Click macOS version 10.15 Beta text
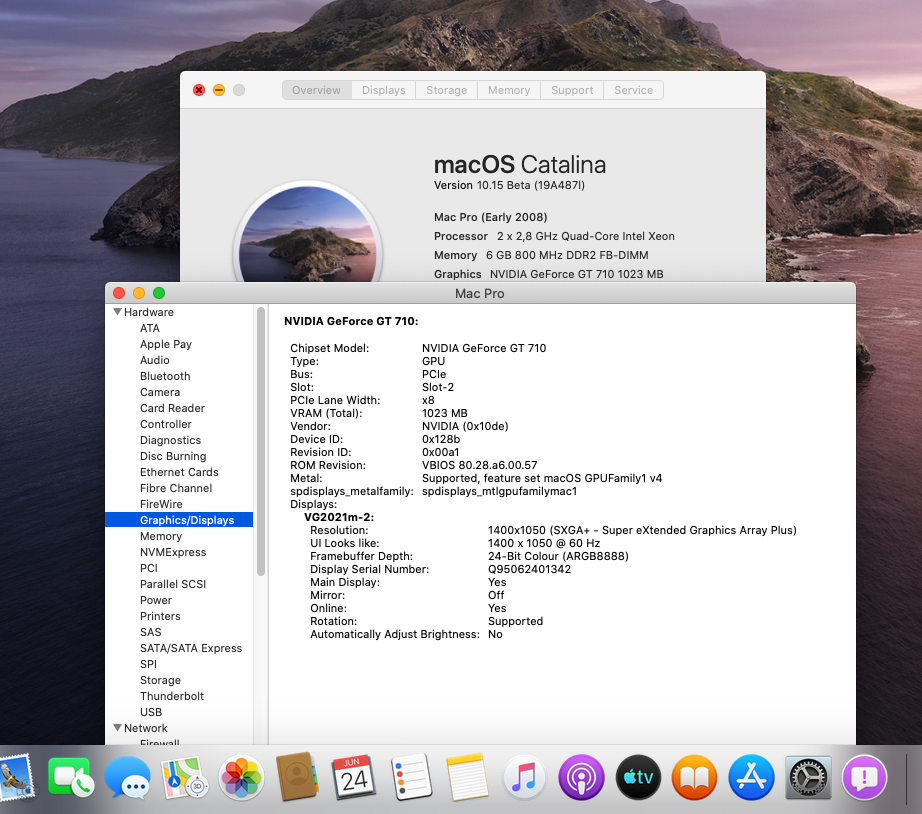922x814 pixels. 509,185
